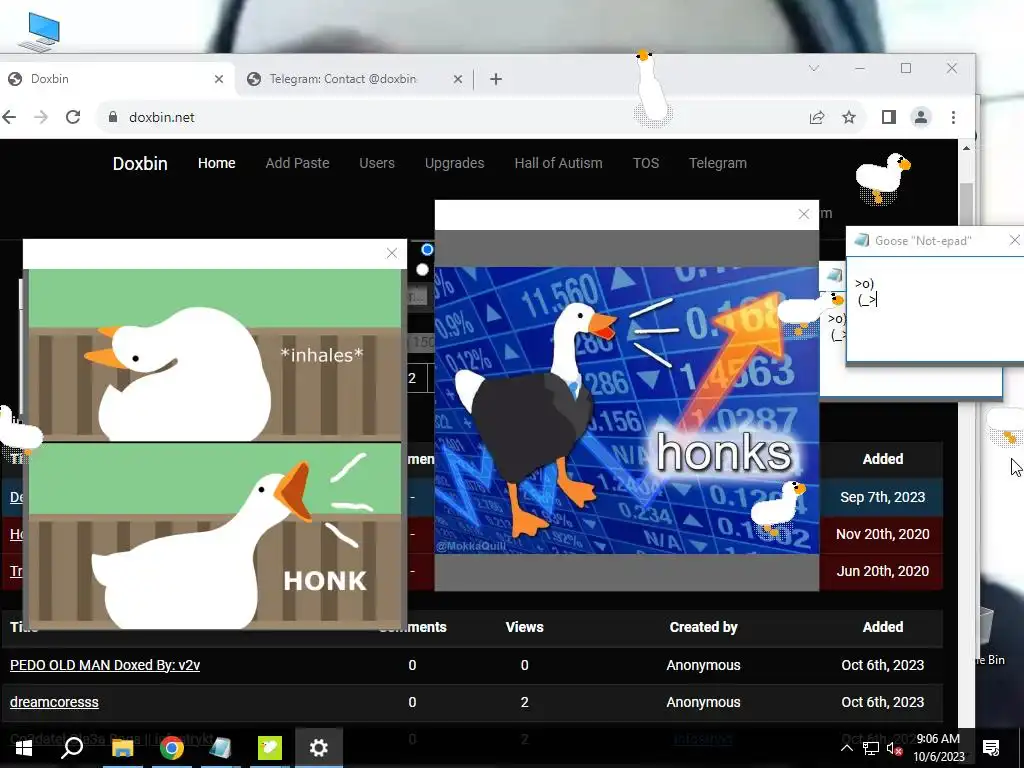Show hidden system tray icons
Viewport: 1024px width, 768px height.
[x=846, y=748]
